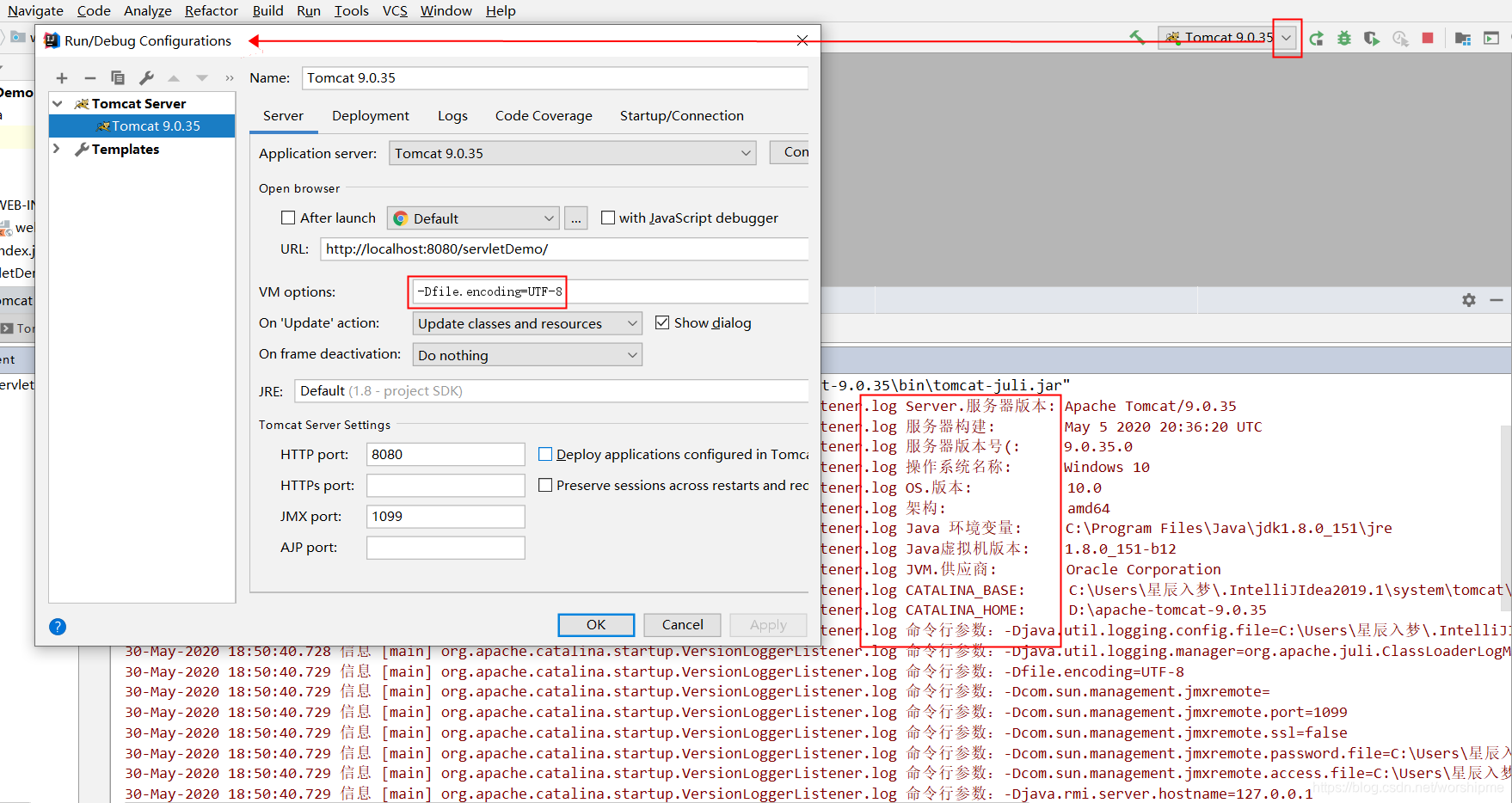The image size is (1512, 803).
Task: Uncheck Show dialog checkbox
Action: [x=662, y=322]
